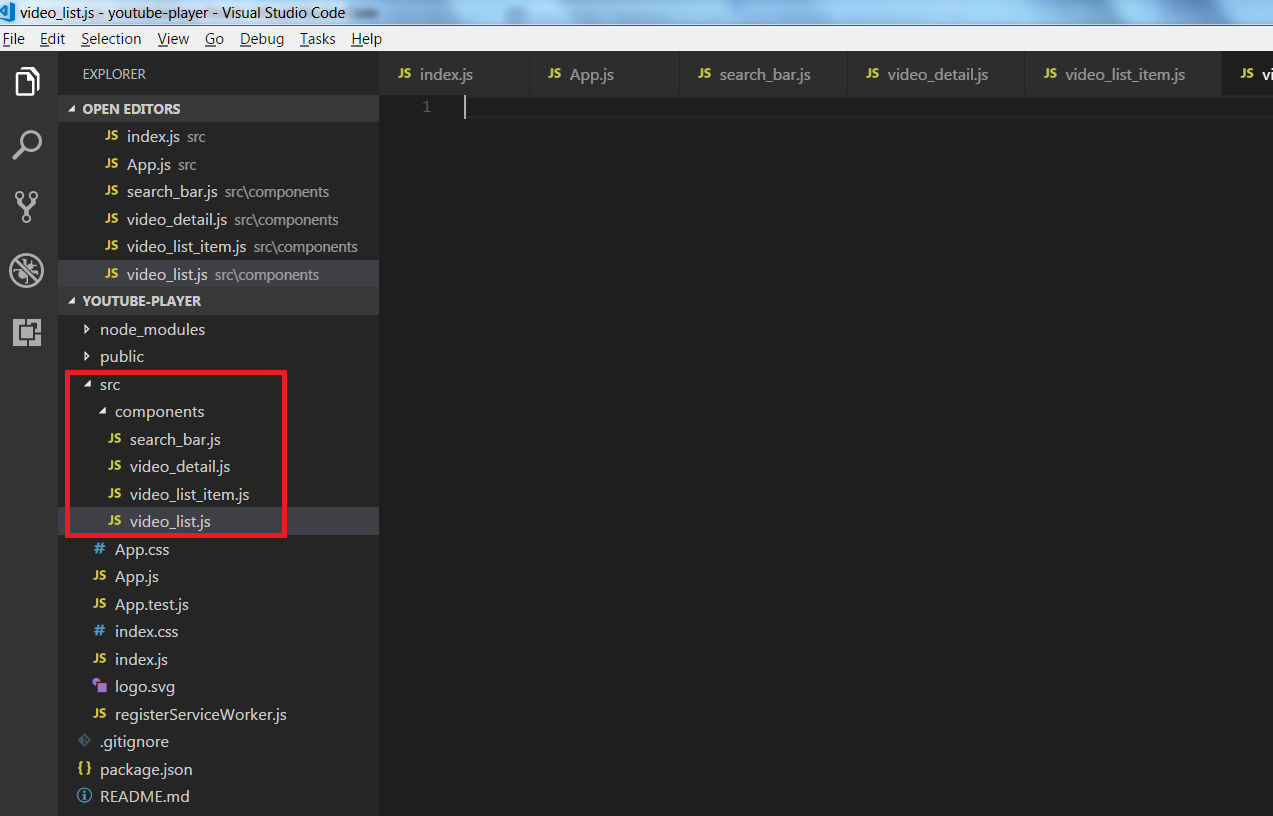Collapse the src folder
The height and width of the screenshot is (816, 1273).
click(x=218, y=384)
